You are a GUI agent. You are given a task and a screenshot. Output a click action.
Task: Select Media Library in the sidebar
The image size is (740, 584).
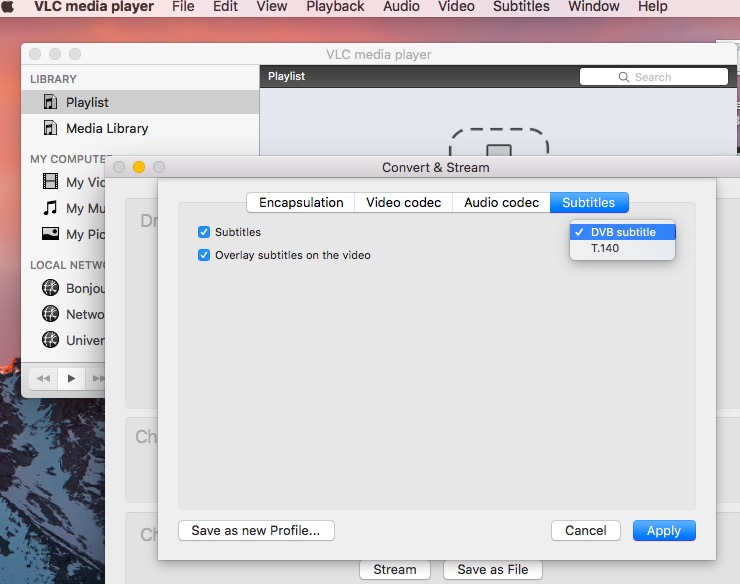[140, 128]
